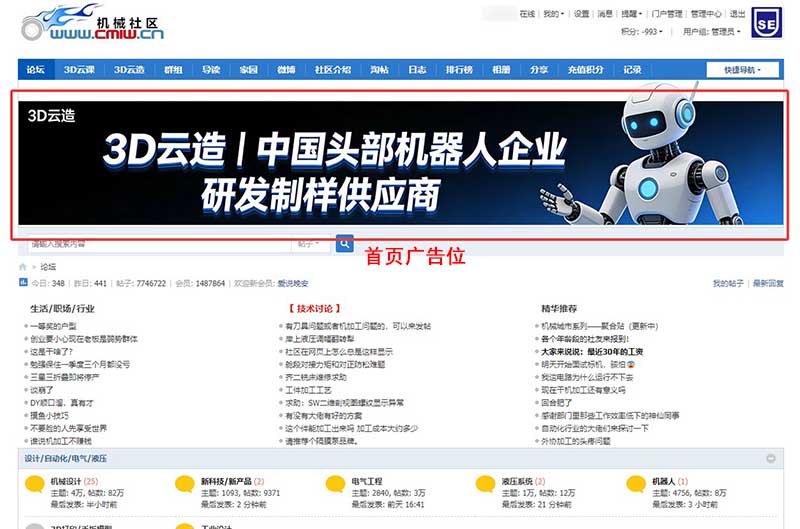Switch to the 排行榜 nav tab
The height and width of the screenshot is (529, 800).
[x=459, y=70]
